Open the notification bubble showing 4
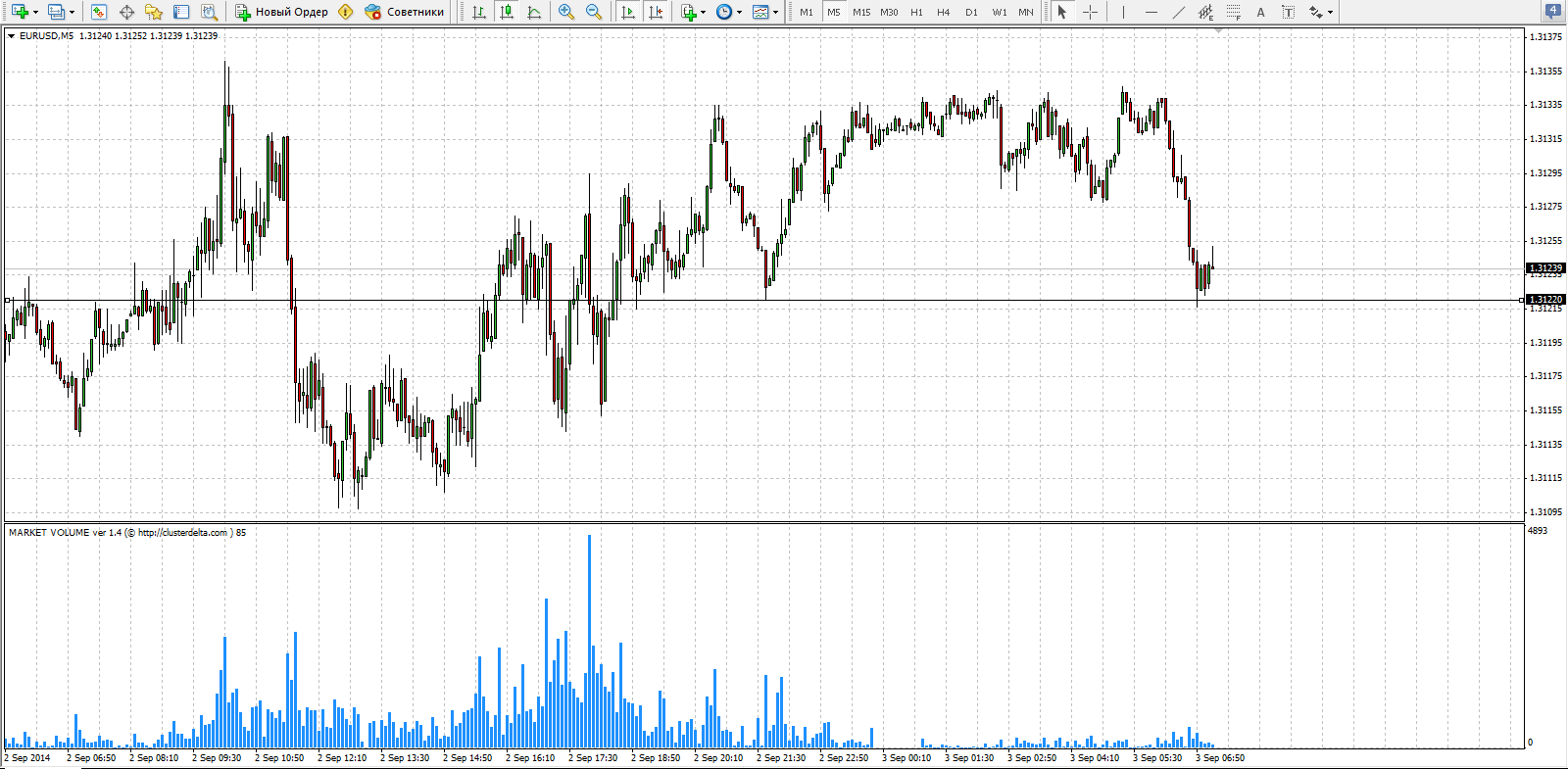1568x769 pixels. tap(1553, 12)
